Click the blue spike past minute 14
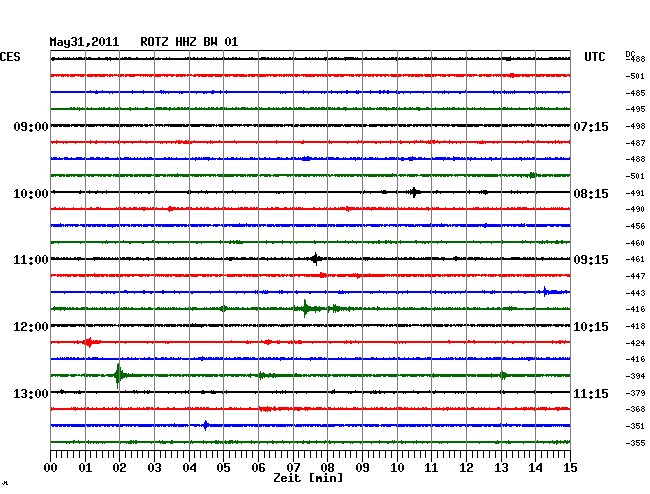The image size is (650, 494). (x=546, y=292)
